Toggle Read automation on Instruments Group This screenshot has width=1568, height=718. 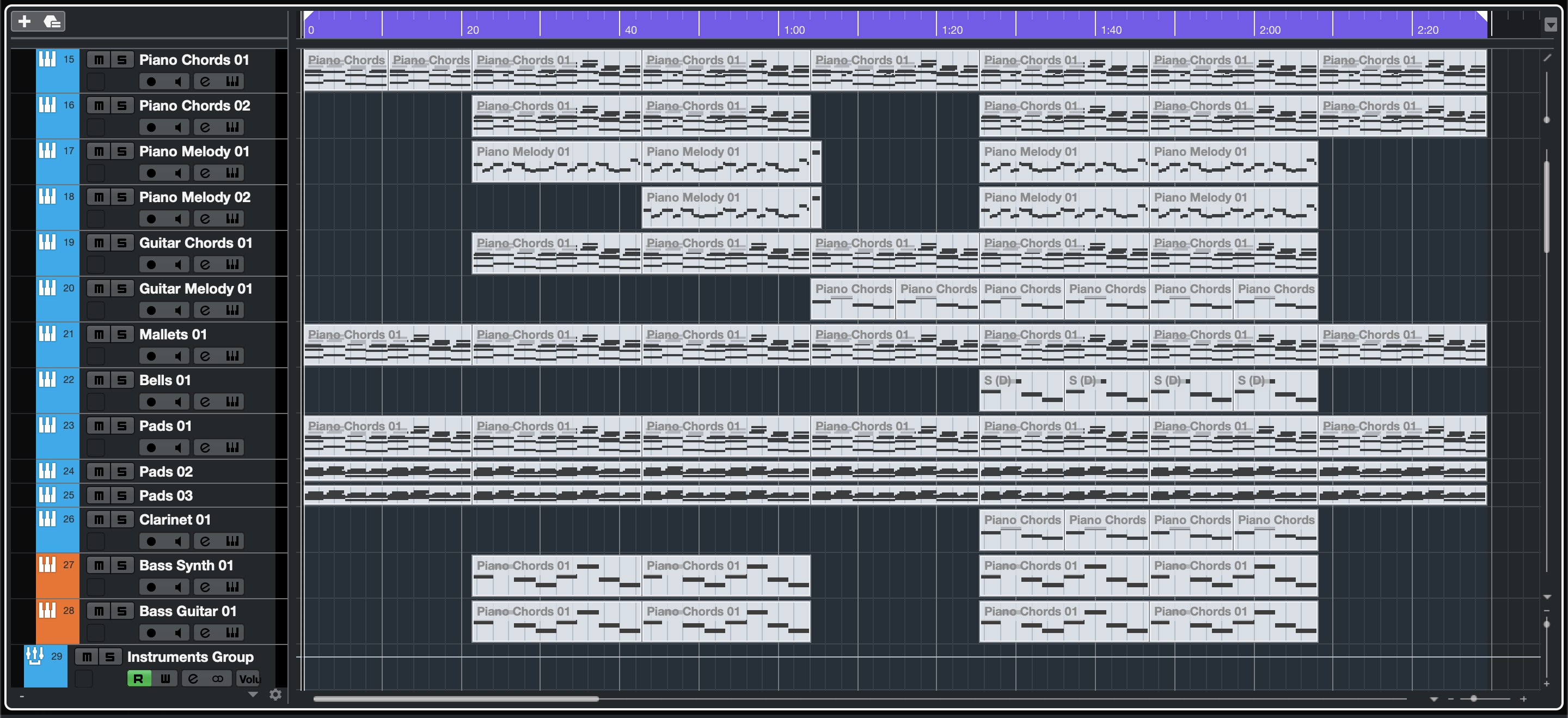pyautogui.click(x=139, y=678)
